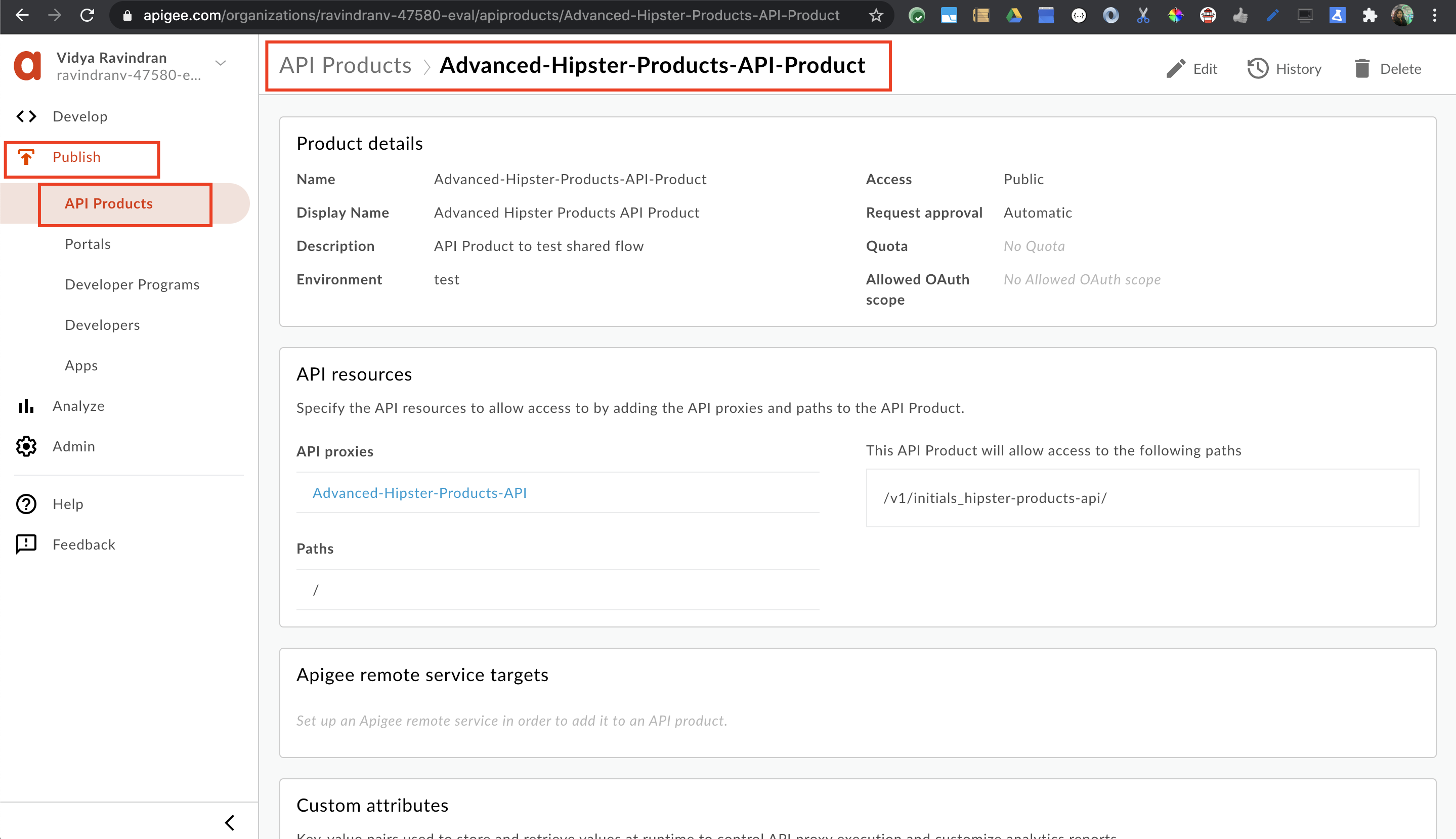1456x839 pixels.
Task: Click the browser address bar URL
Action: click(x=491, y=16)
